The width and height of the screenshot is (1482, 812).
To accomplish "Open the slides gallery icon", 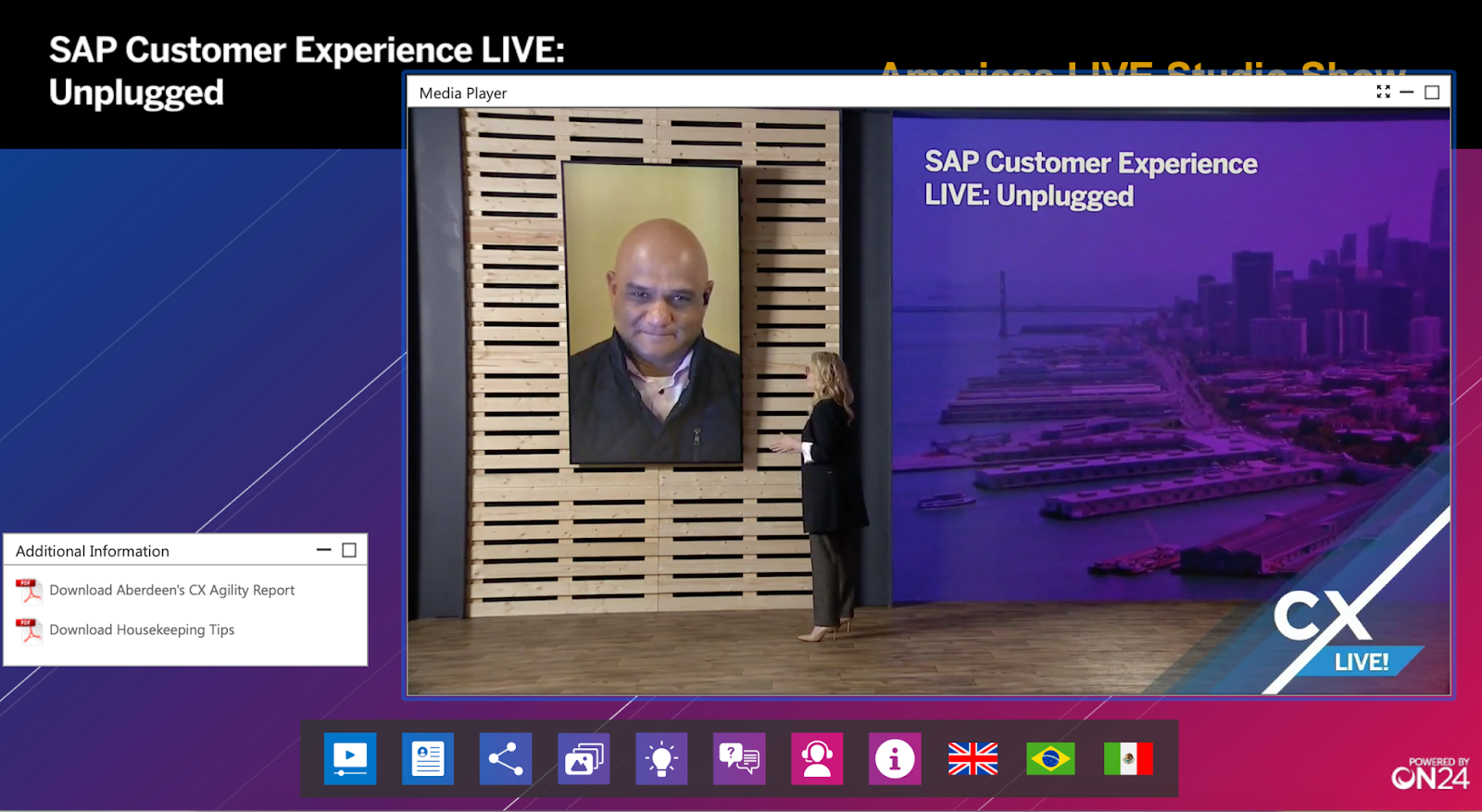I will click(584, 758).
